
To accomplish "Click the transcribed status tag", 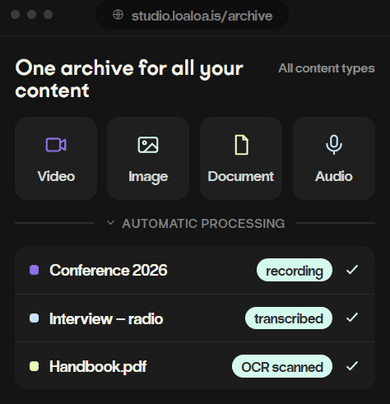I will 289,318.
